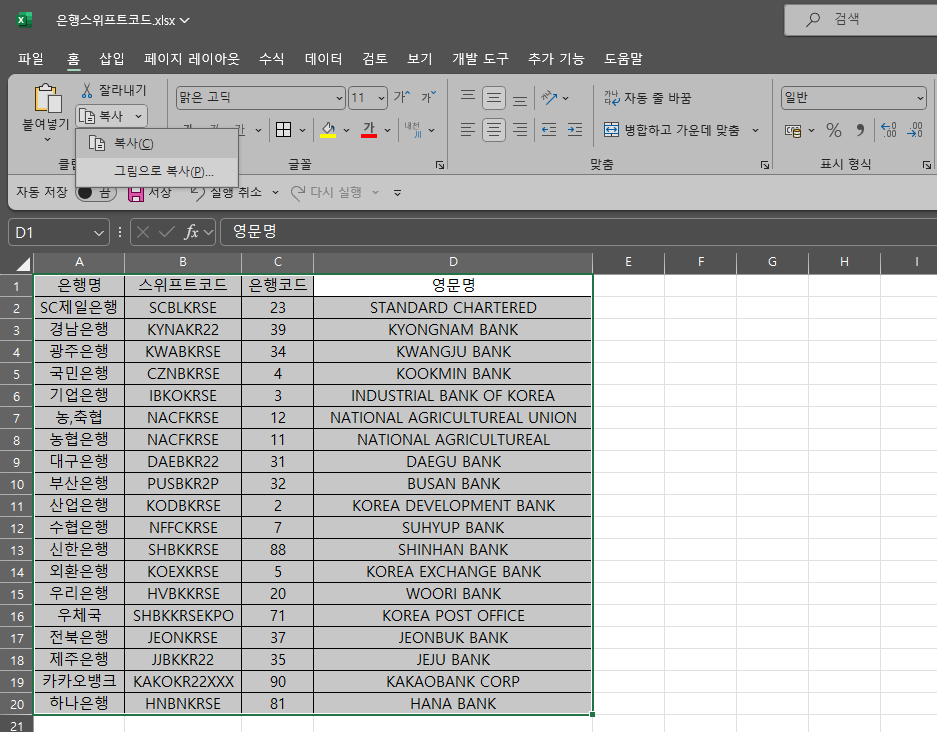937x732 pixels.
Task: Click 병합하고 가운데 맞춤 button
Action: [x=671, y=130]
